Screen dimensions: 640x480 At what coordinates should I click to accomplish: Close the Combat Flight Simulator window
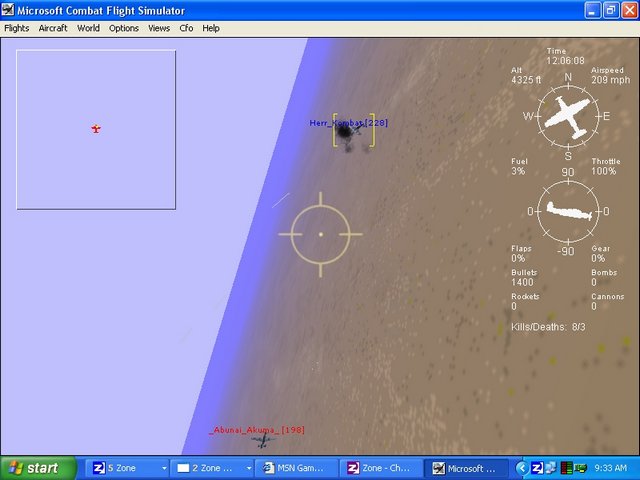630,10
